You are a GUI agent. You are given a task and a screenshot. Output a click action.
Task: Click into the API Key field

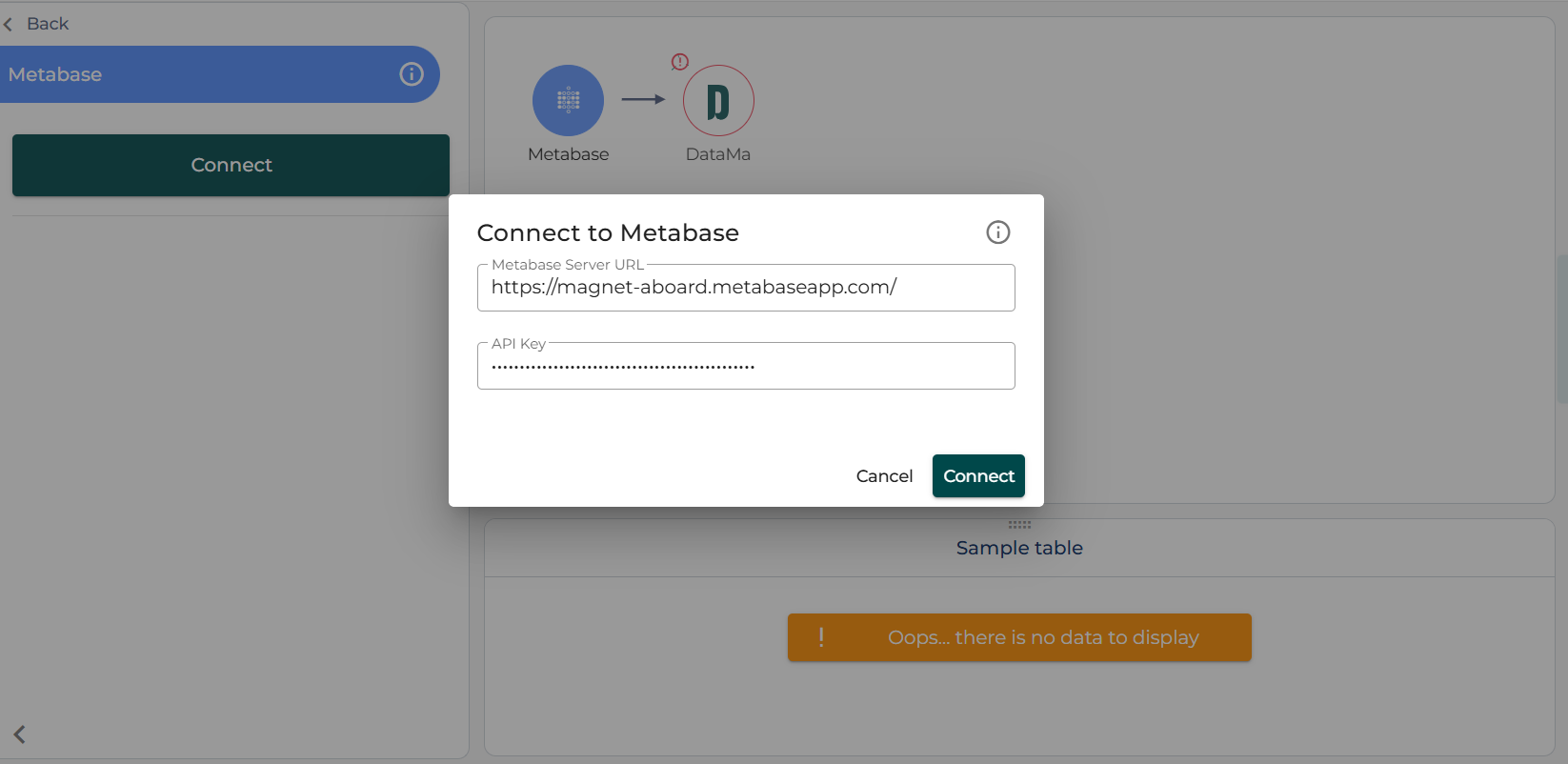click(x=745, y=366)
